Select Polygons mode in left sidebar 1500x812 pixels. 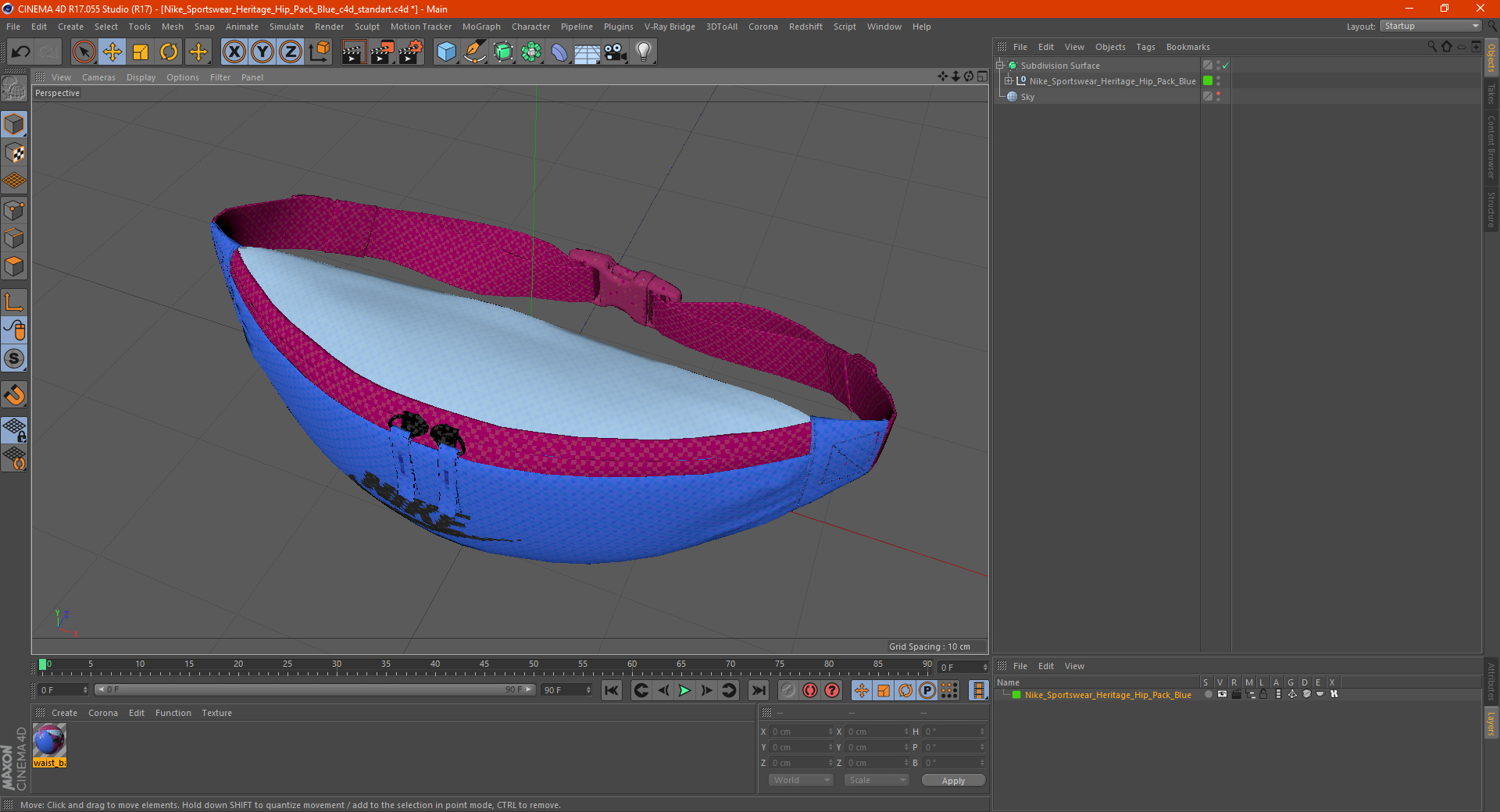tap(15, 266)
